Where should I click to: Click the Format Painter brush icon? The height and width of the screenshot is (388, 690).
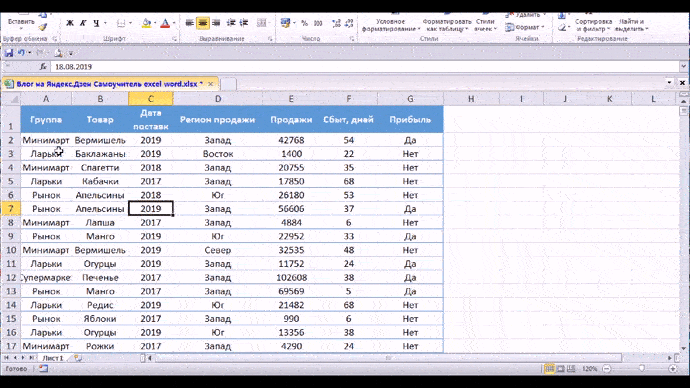tap(43, 27)
